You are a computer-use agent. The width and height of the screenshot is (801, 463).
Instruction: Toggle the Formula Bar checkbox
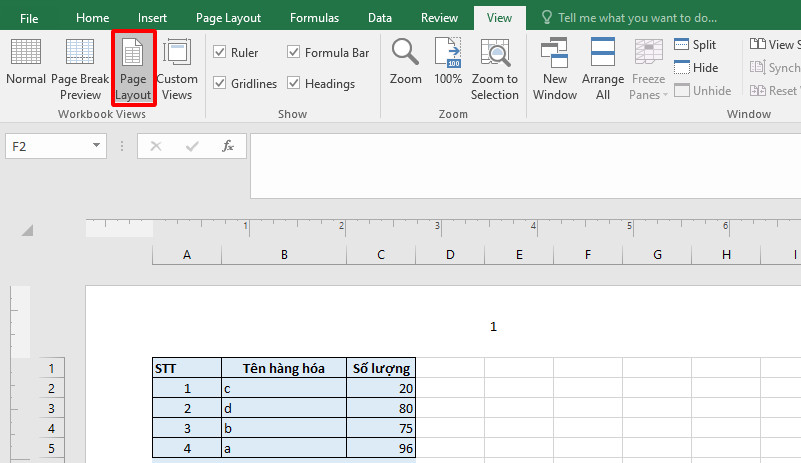click(293, 52)
